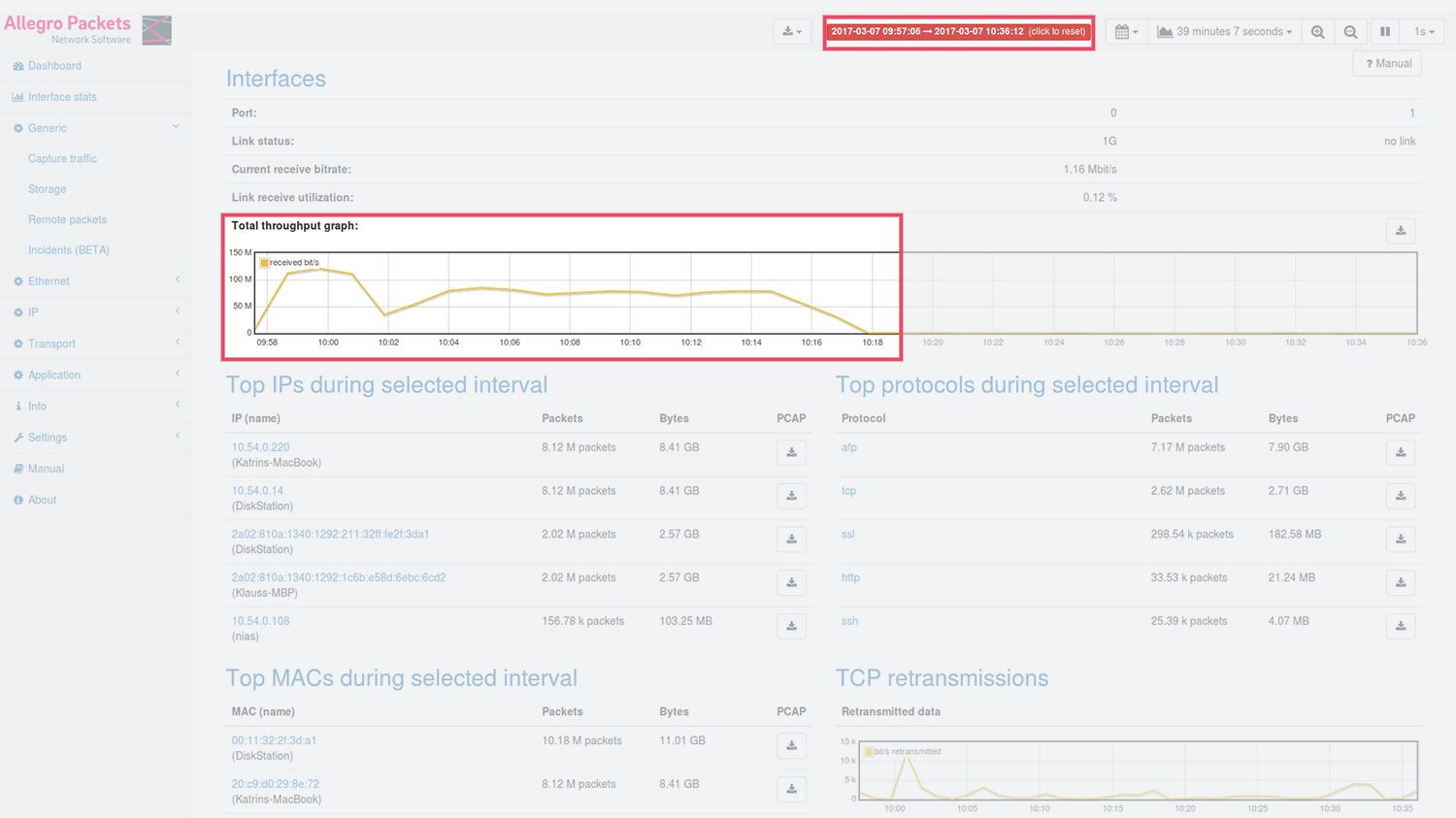Click the zoom in magnifier icon
The width and height of the screenshot is (1456, 818).
click(1317, 32)
